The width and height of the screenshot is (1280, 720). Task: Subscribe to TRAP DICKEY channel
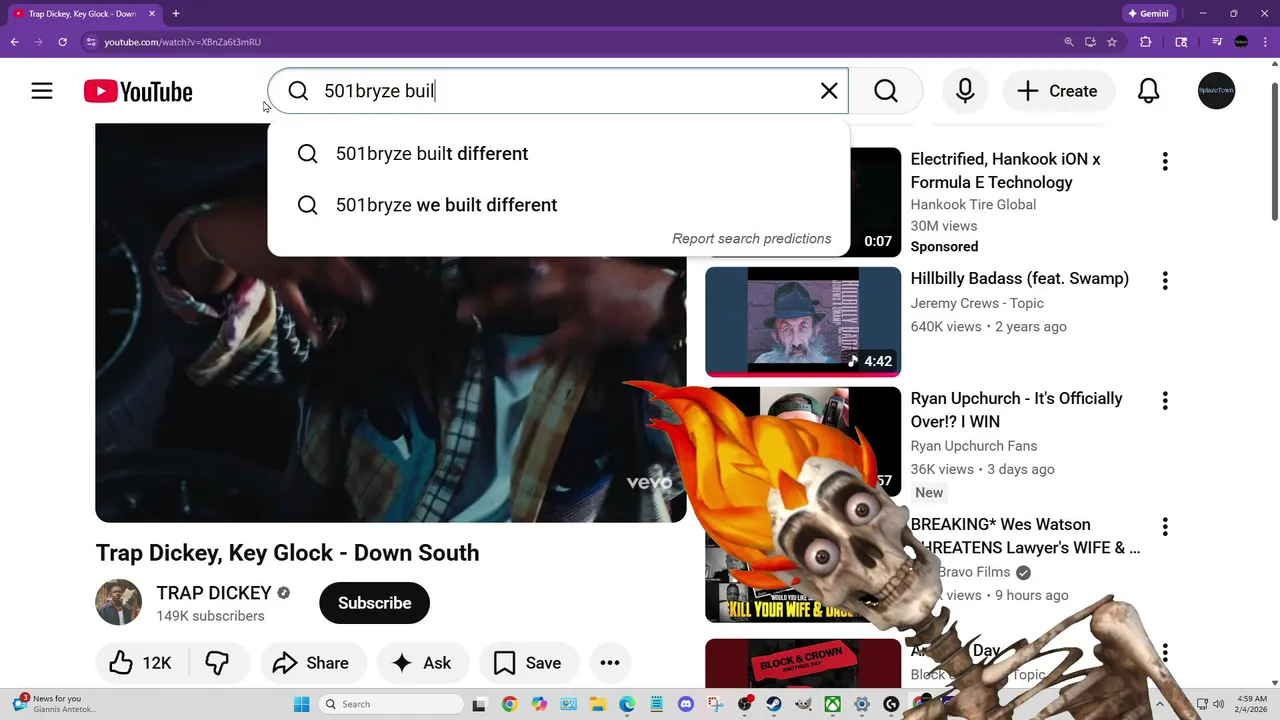pos(374,603)
